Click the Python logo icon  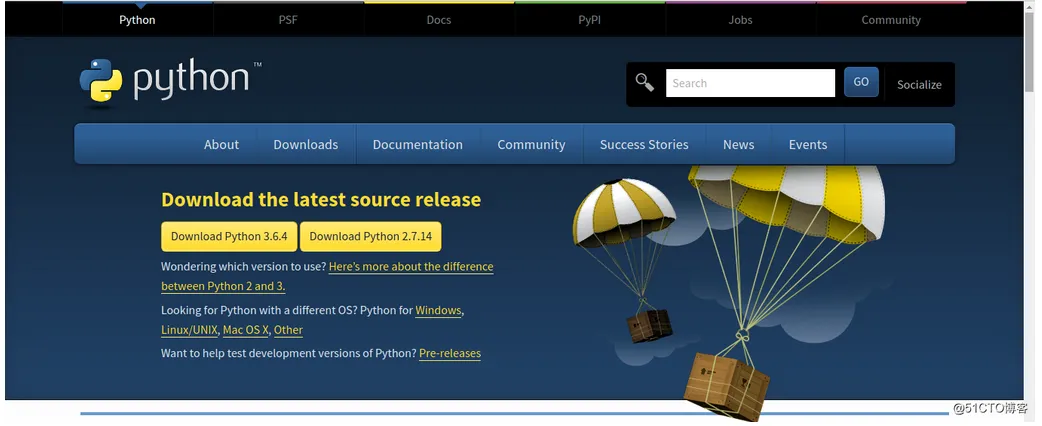(x=101, y=81)
